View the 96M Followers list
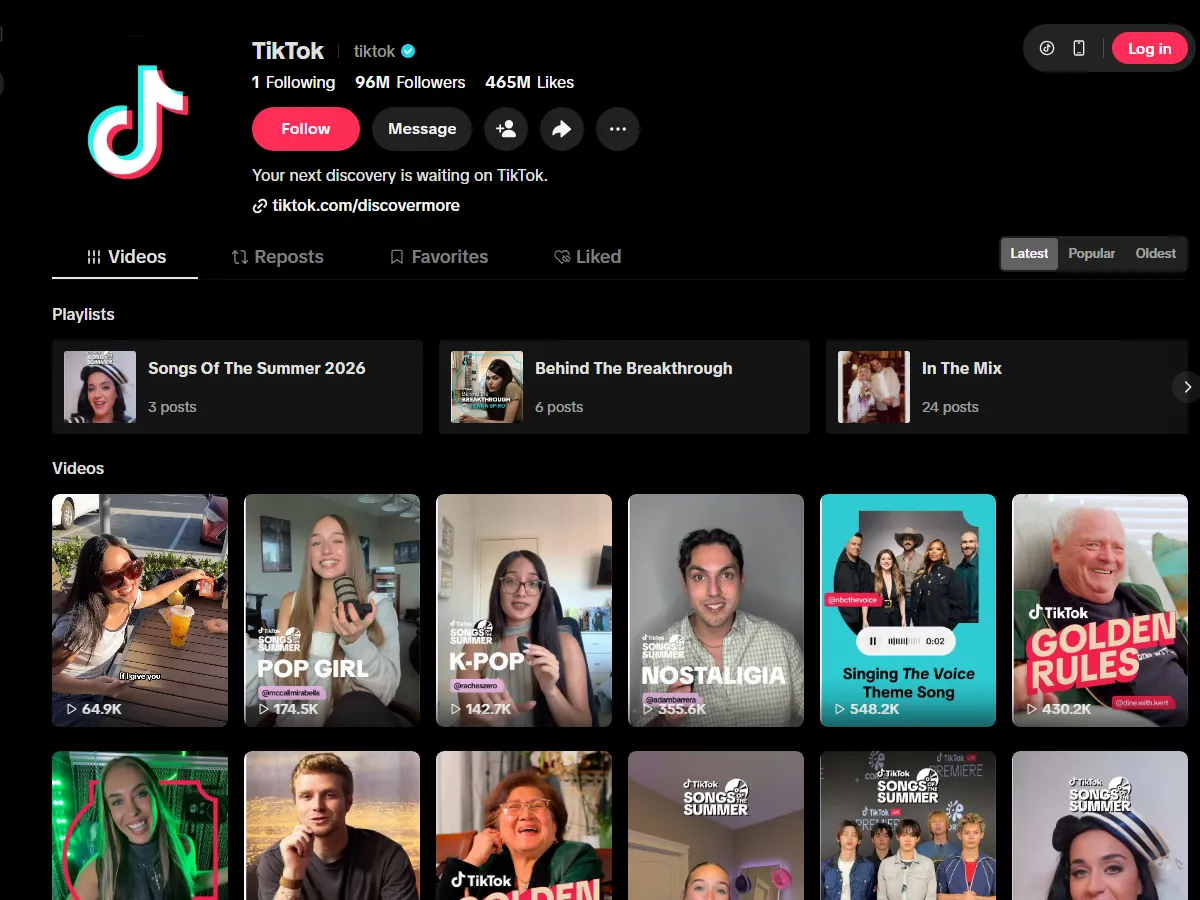The height and width of the screenshot is (900, 1200). 411,83
